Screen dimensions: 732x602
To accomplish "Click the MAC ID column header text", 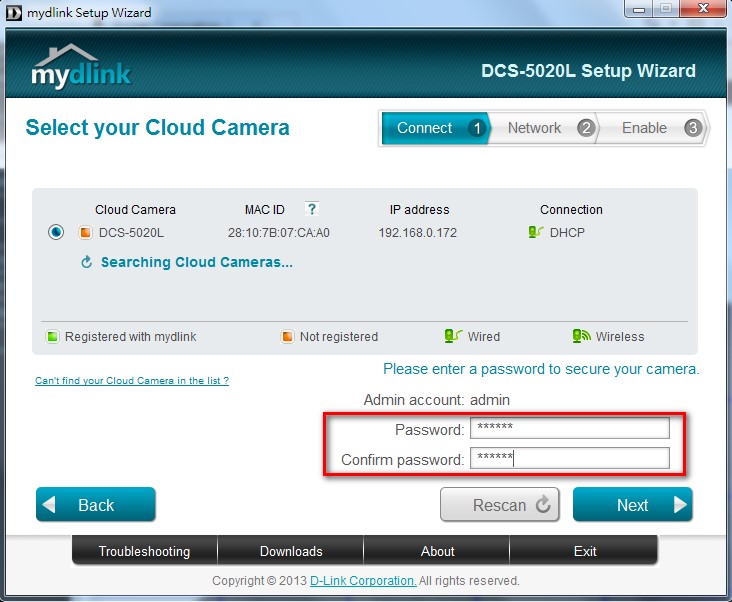I will pyautogui.click(x=265, y=210).
